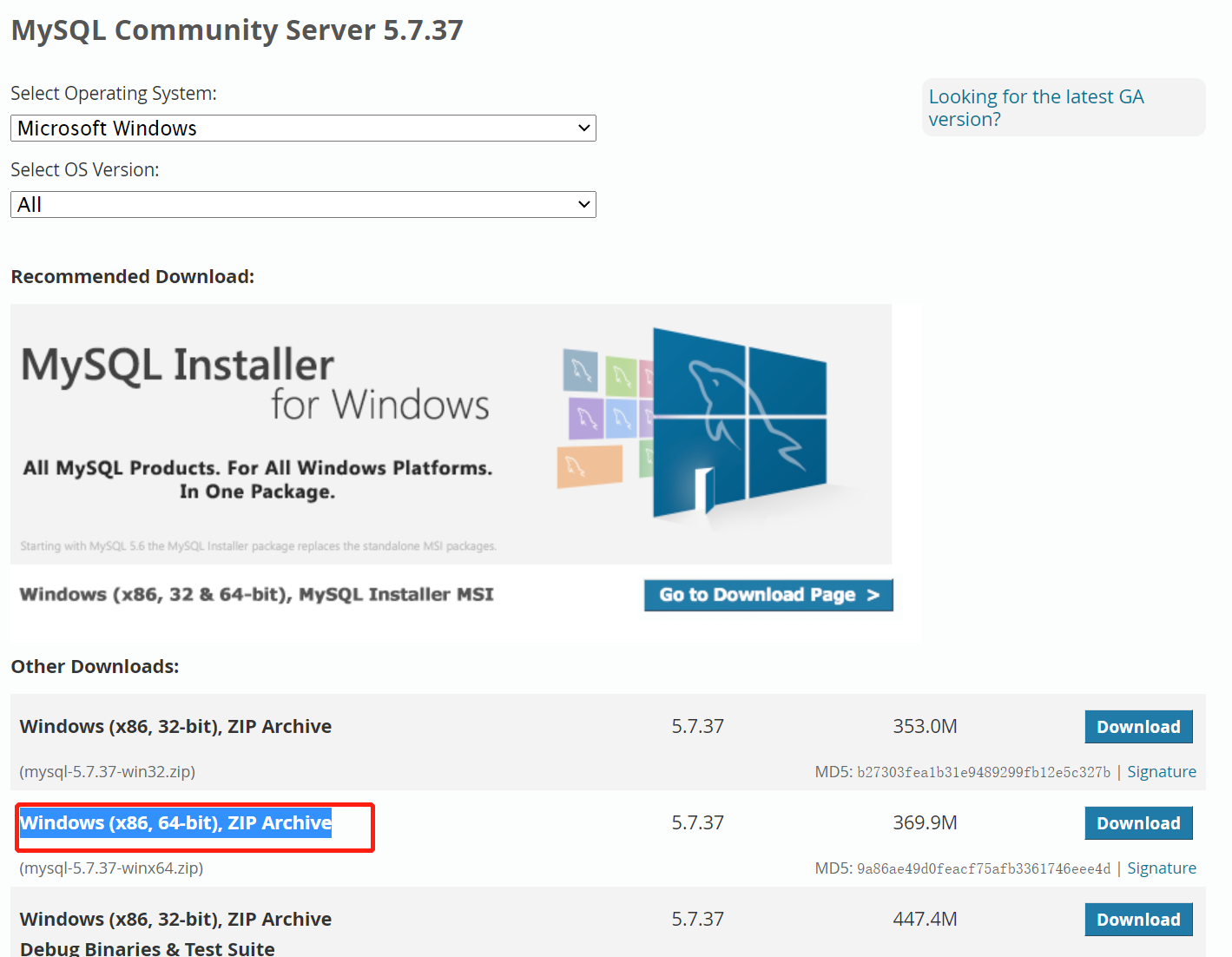
Task: Click the Debug Binaries & Test Suite label
Action: [x=148, y=947]
